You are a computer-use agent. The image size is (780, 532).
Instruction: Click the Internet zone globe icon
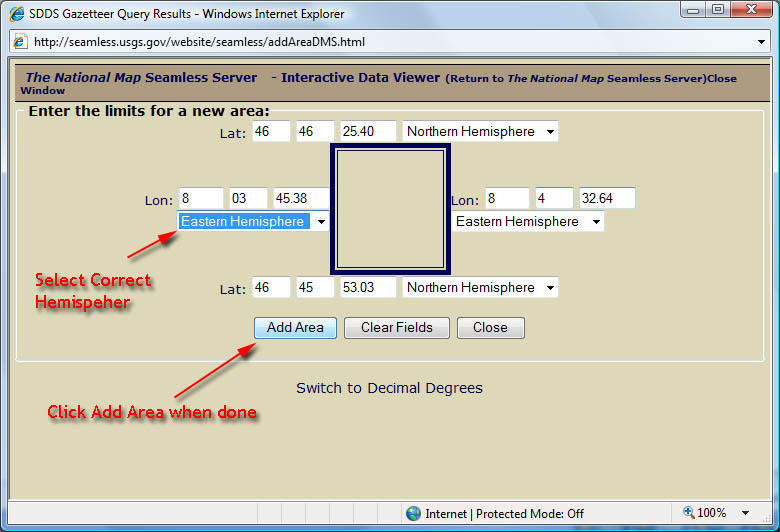click(413, 513)
